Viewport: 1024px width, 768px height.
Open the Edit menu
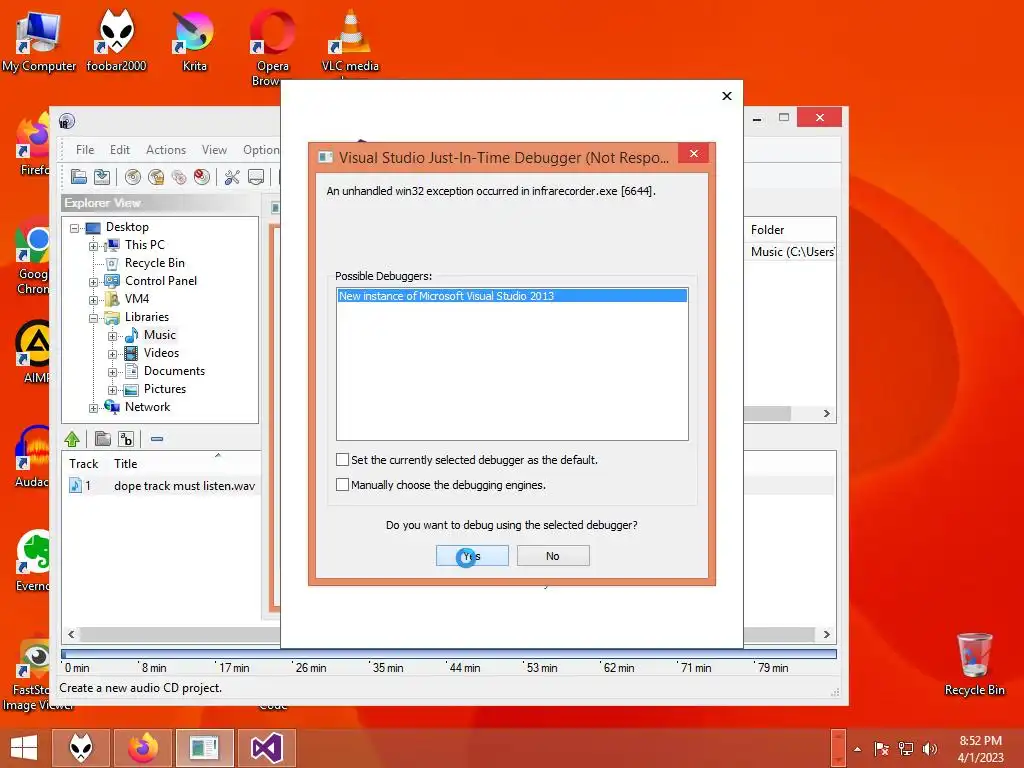pyautogui.click(x=120, y=150)
